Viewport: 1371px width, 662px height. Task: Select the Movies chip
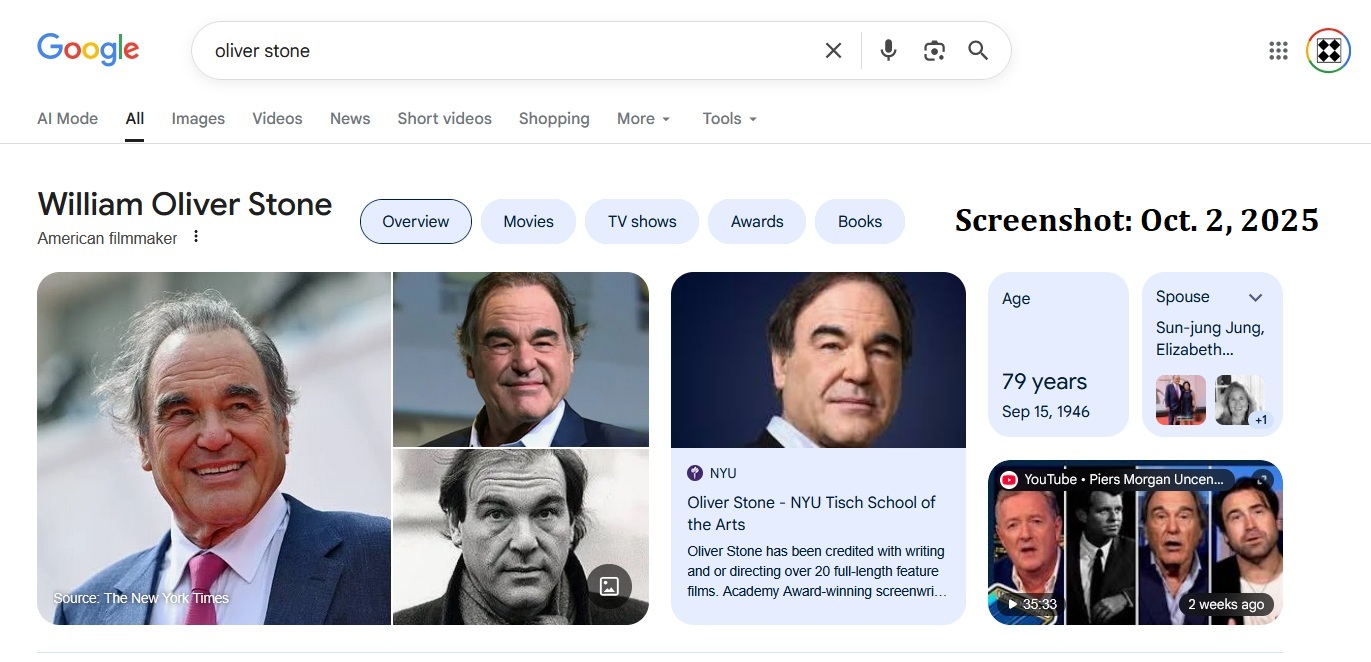tap(528, 222)
